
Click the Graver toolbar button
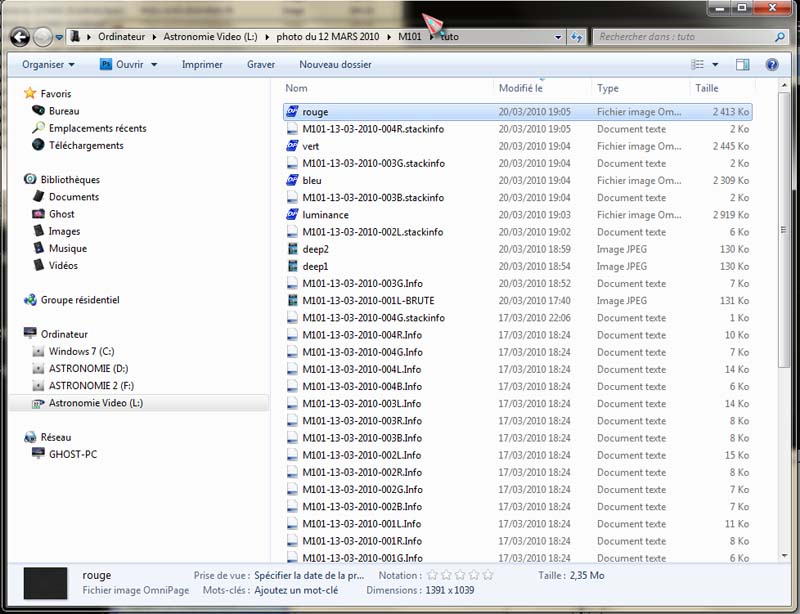[x=261, y=64]
